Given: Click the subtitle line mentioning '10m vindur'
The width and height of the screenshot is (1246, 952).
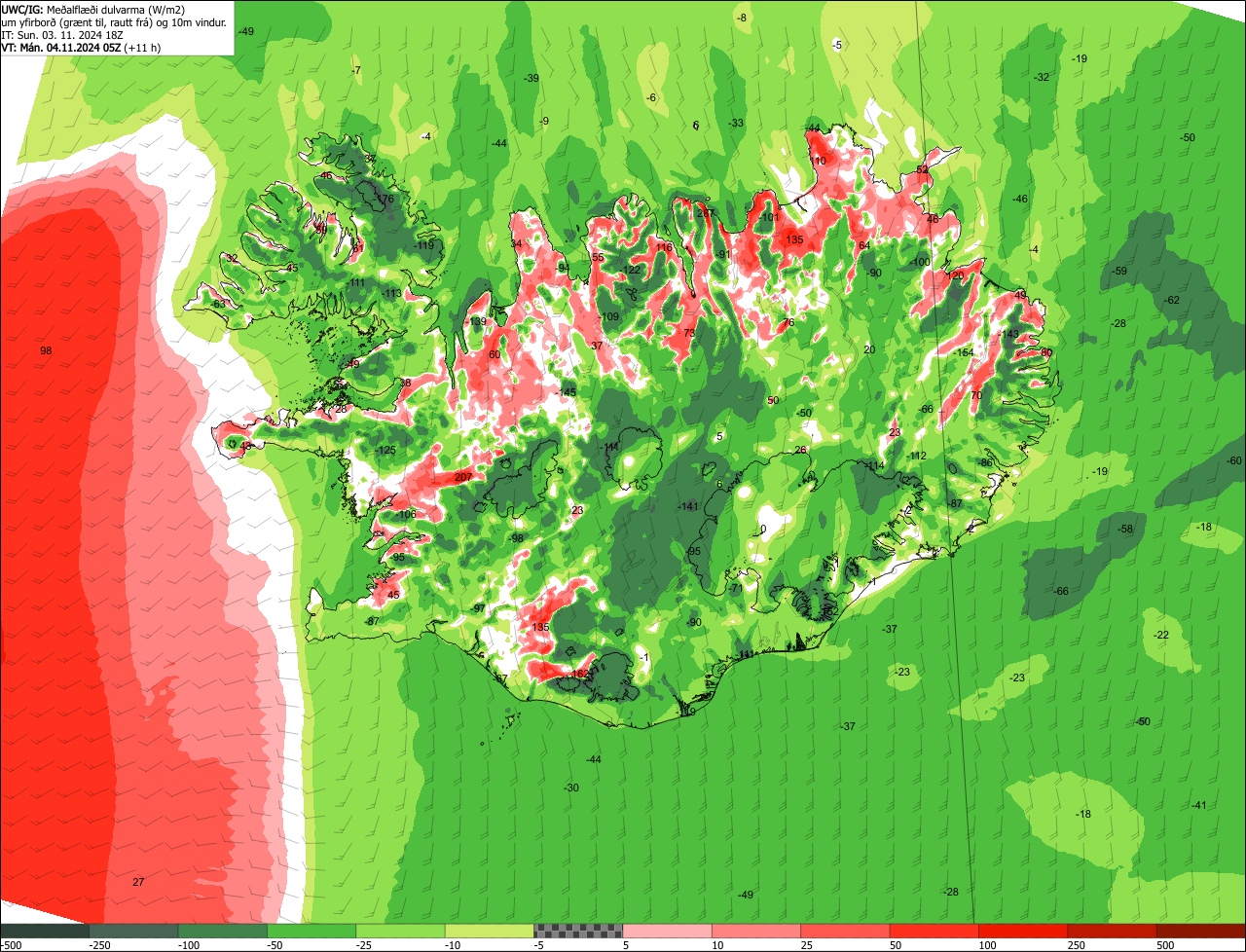Looking at the screenshot, I should pyautogui.click(x=114, y=21).
